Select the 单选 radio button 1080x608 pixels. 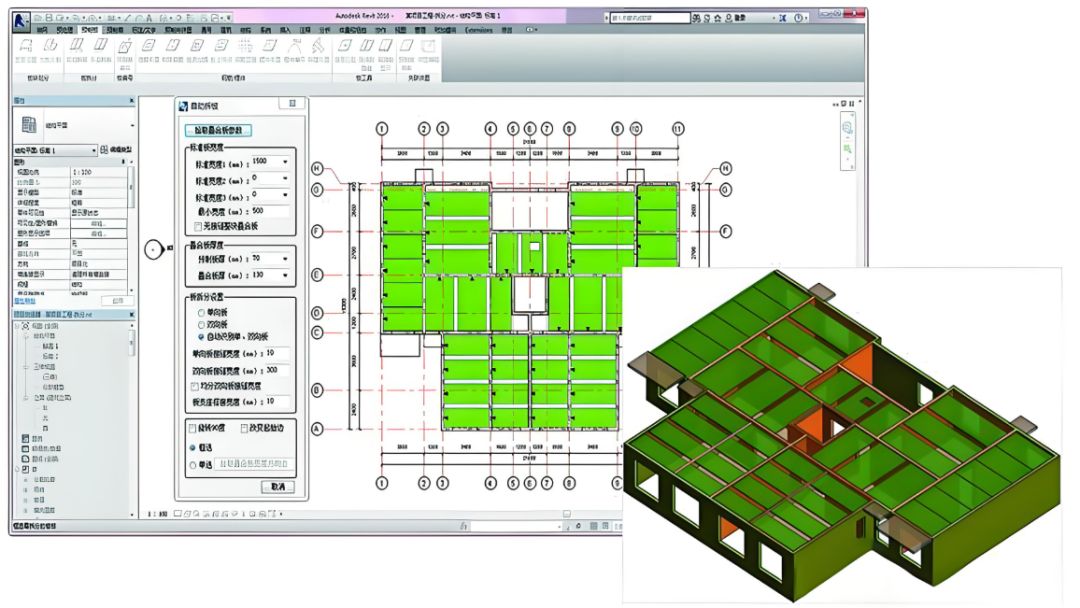pyautogui.click(x=193, y=465)
